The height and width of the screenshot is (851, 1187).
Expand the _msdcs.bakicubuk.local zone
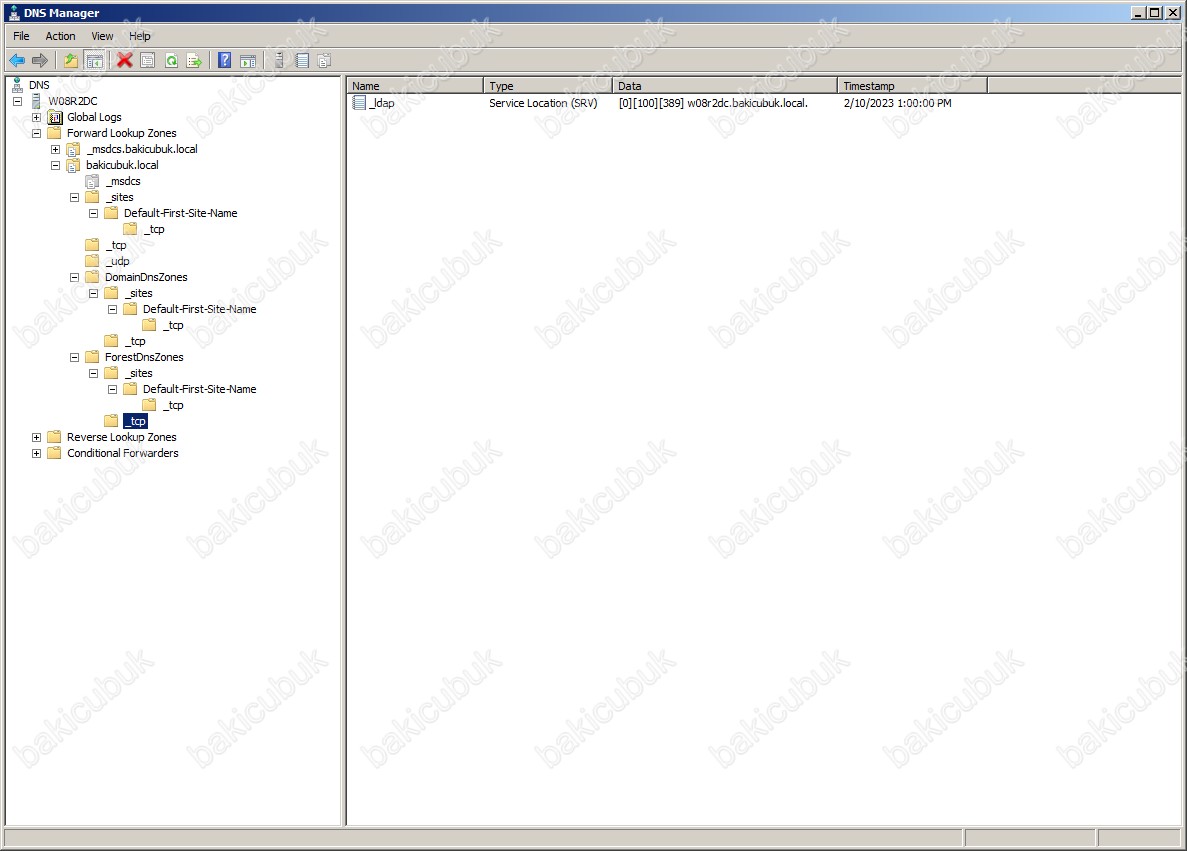[x=55, y=149]
